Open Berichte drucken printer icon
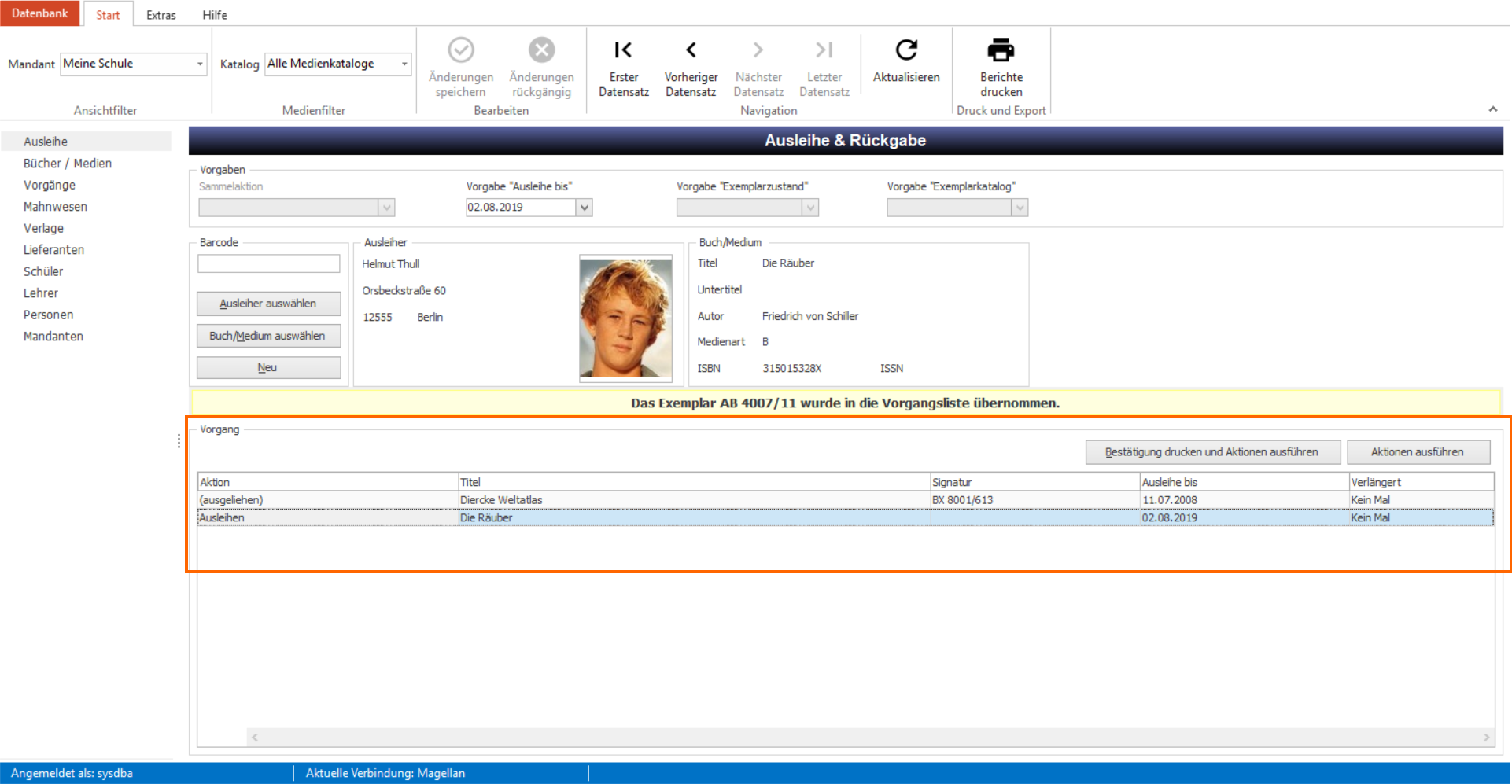 click(x=1001, y=50)
